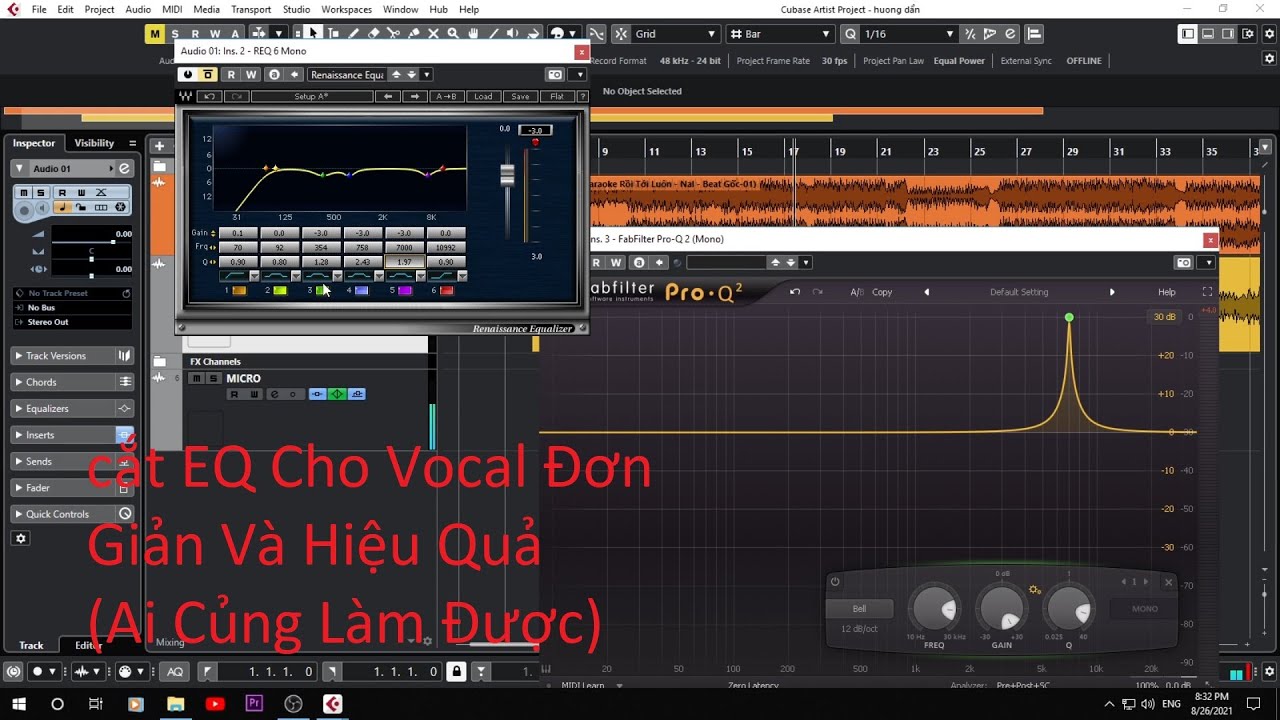This screenshot has height=720, width=1280.
Task: Edit channel settings 'e' icon for Audio 01
Action: (124, 168)
